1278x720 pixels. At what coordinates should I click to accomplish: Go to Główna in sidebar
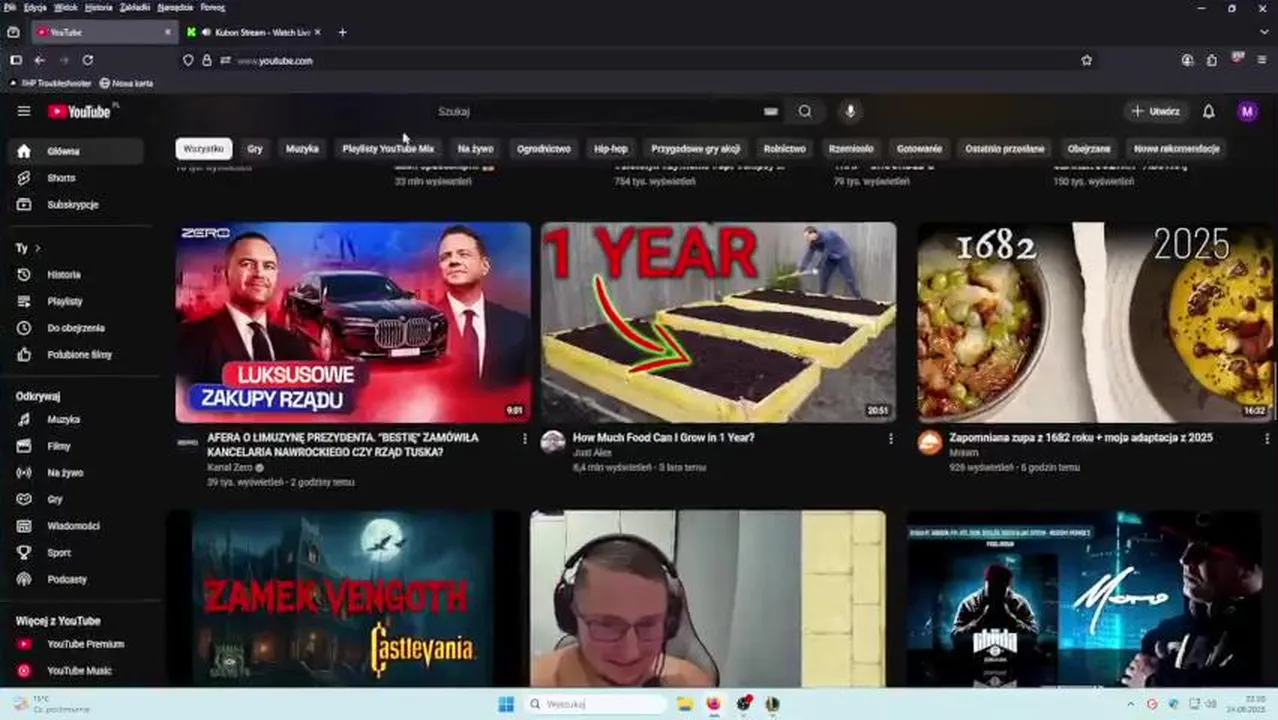76,151
